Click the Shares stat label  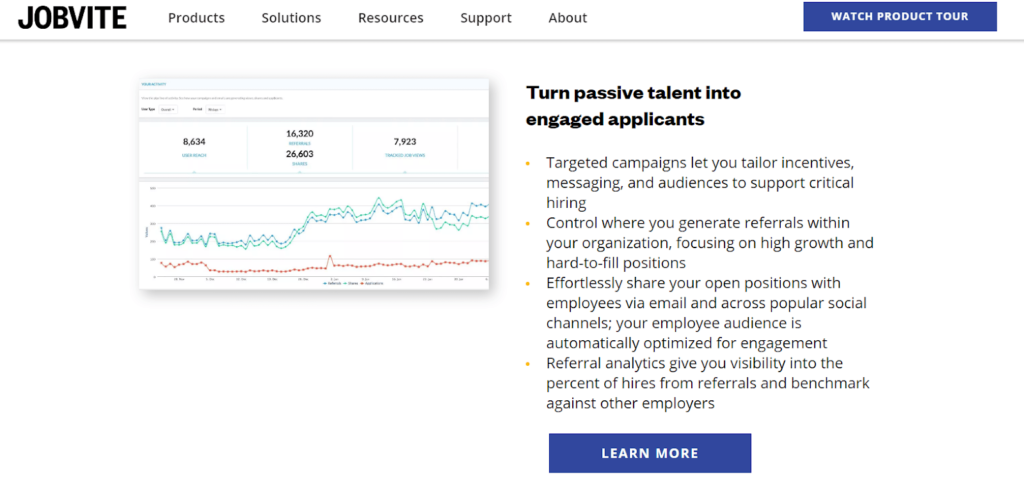pos(299,164)
